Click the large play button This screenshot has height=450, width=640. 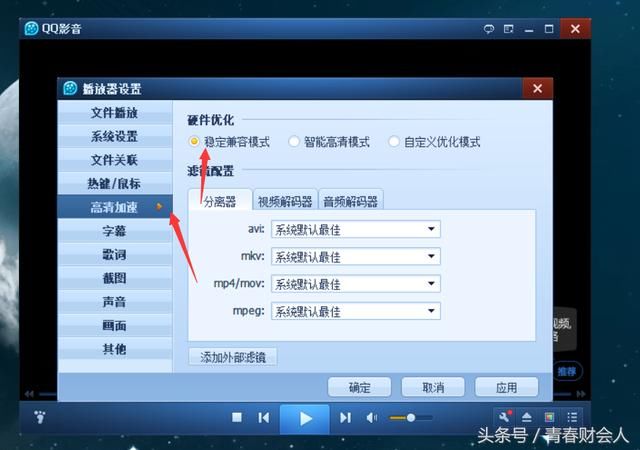point(304,419)
